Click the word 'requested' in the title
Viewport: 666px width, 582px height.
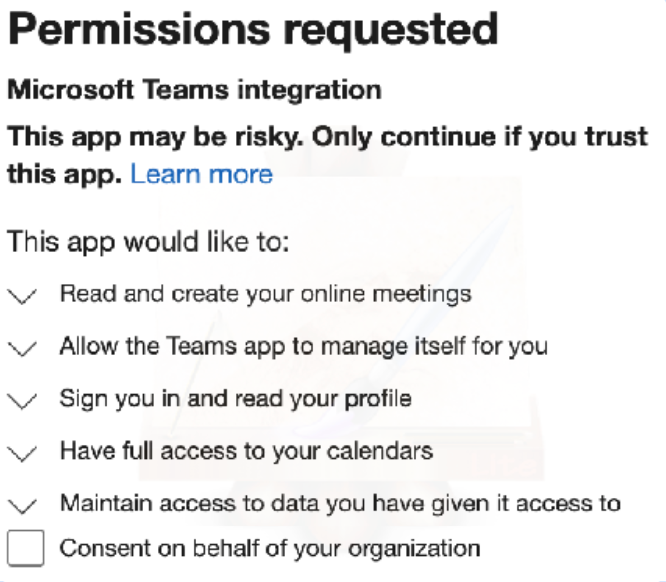click(390, 30)
